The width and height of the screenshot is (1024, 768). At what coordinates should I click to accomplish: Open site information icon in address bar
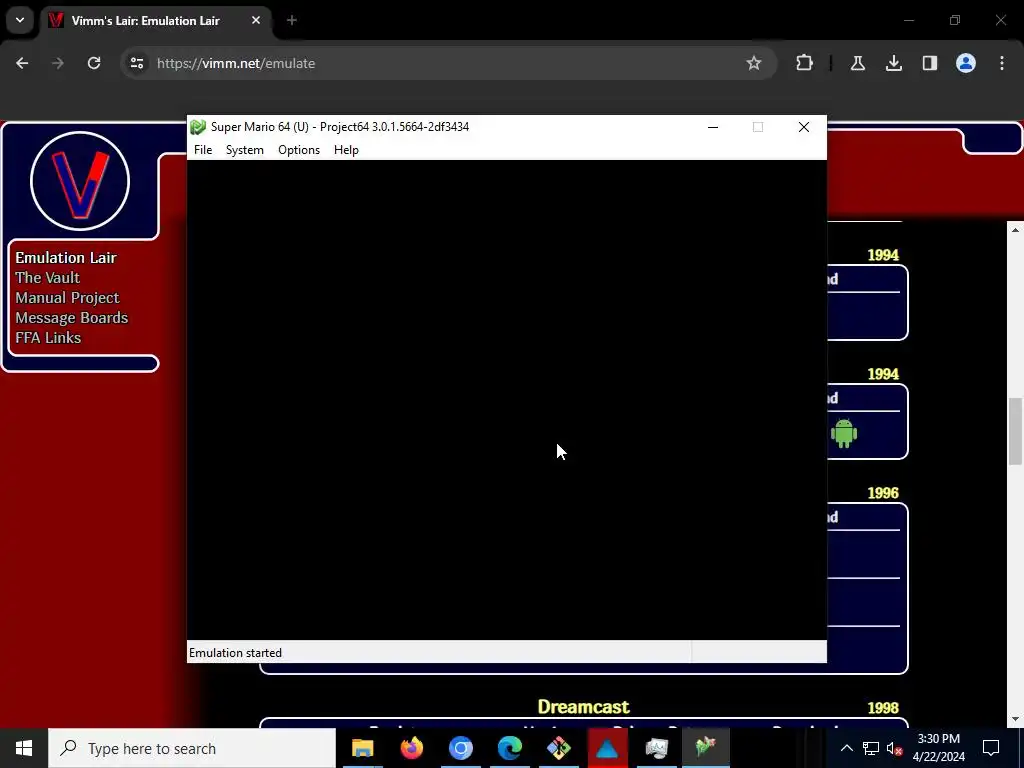(136, 63)
